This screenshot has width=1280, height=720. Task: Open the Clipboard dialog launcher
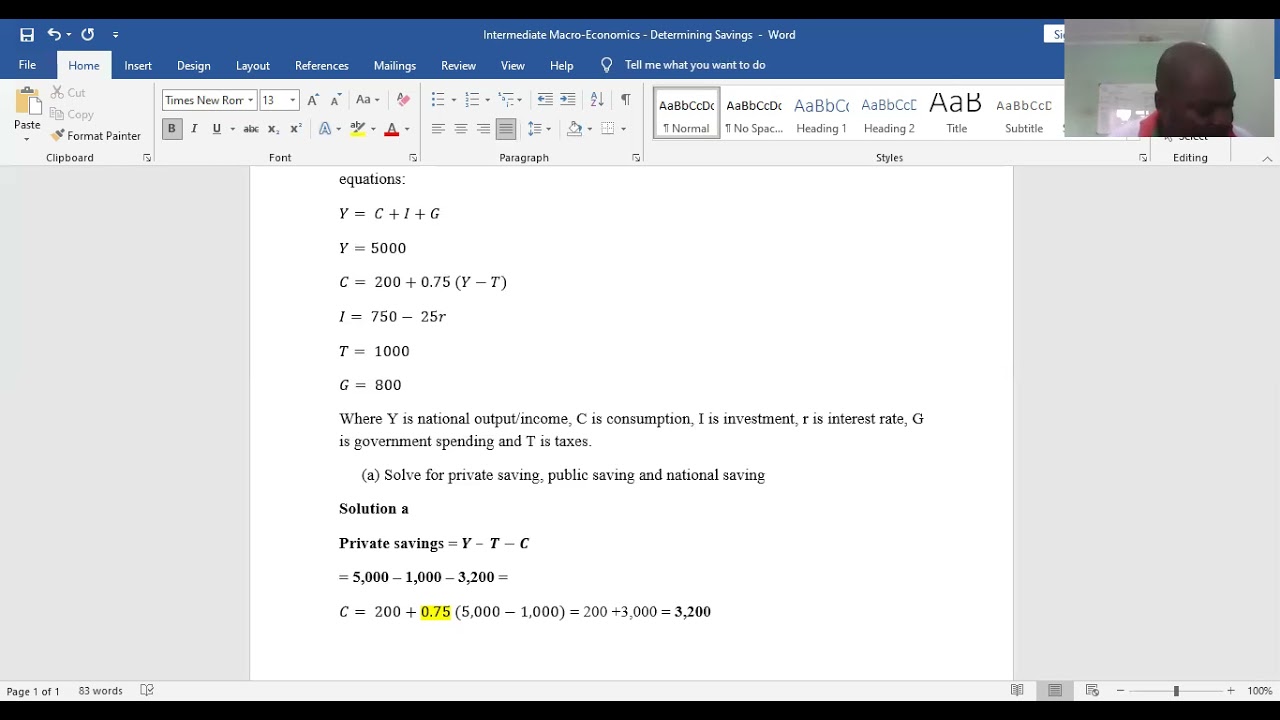click(147, 158)
